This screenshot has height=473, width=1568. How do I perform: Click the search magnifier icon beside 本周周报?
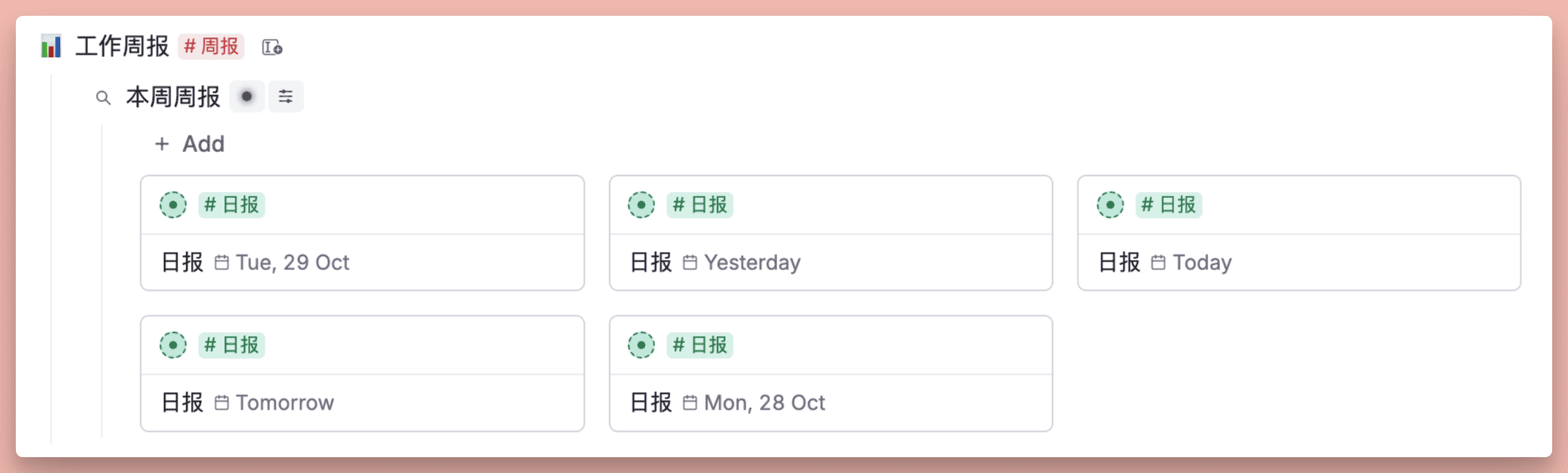[103, 98]
